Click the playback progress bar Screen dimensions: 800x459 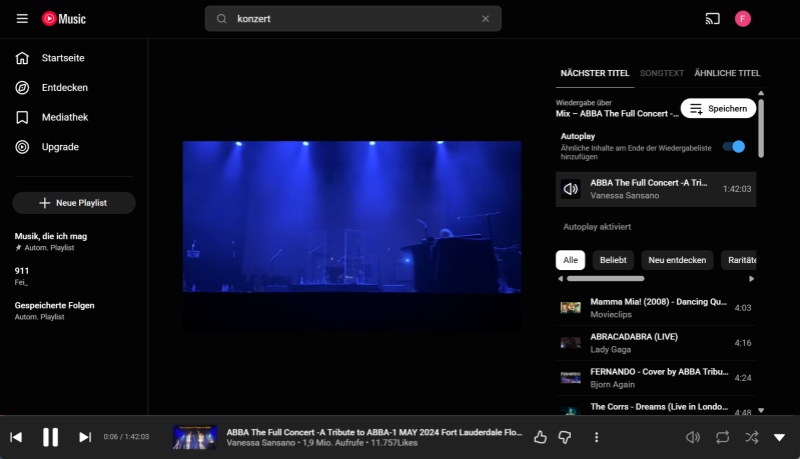click(400, 416)
